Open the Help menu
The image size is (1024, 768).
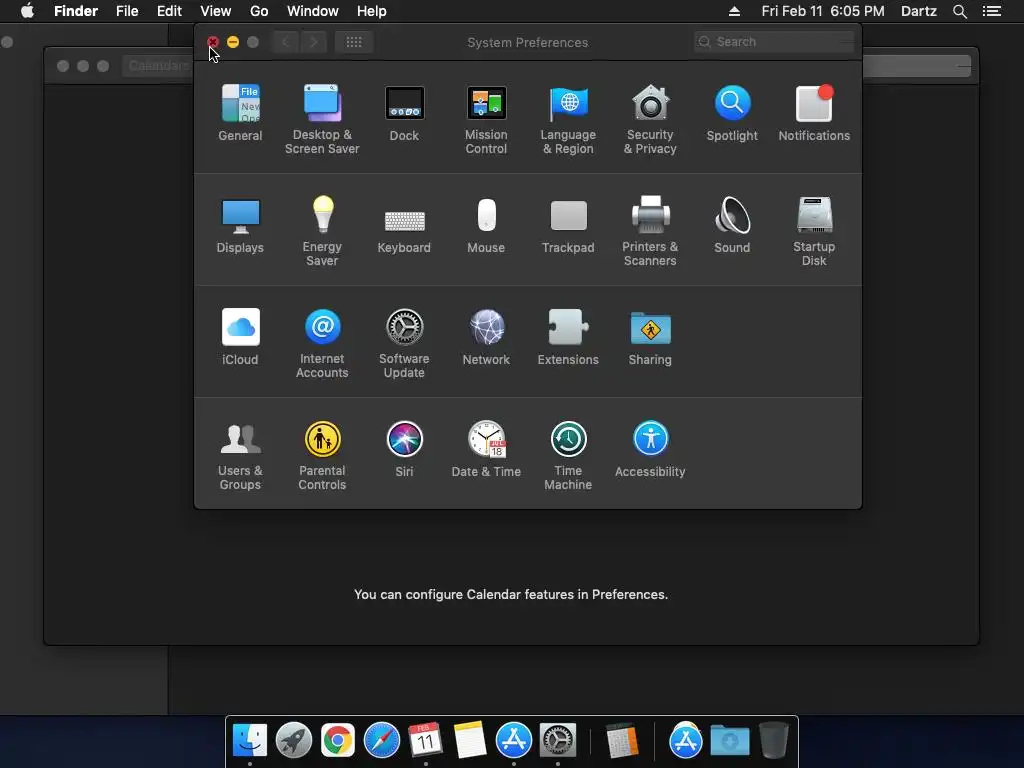(x=372, y=11)
